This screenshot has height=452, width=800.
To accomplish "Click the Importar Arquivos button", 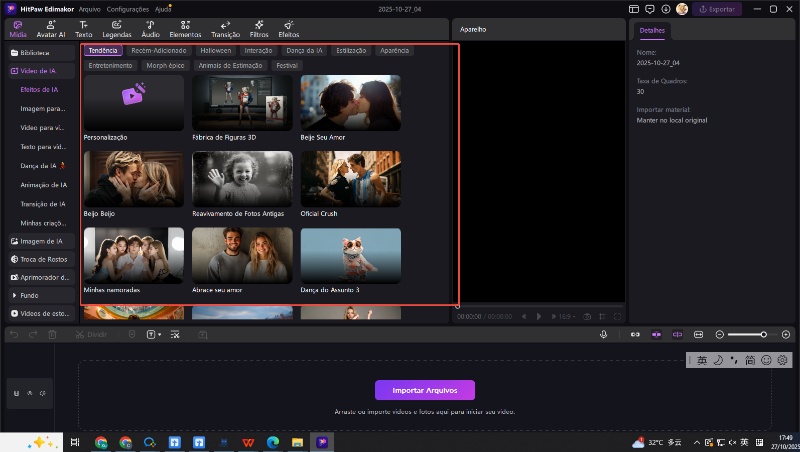I will [x=424, y=390].
